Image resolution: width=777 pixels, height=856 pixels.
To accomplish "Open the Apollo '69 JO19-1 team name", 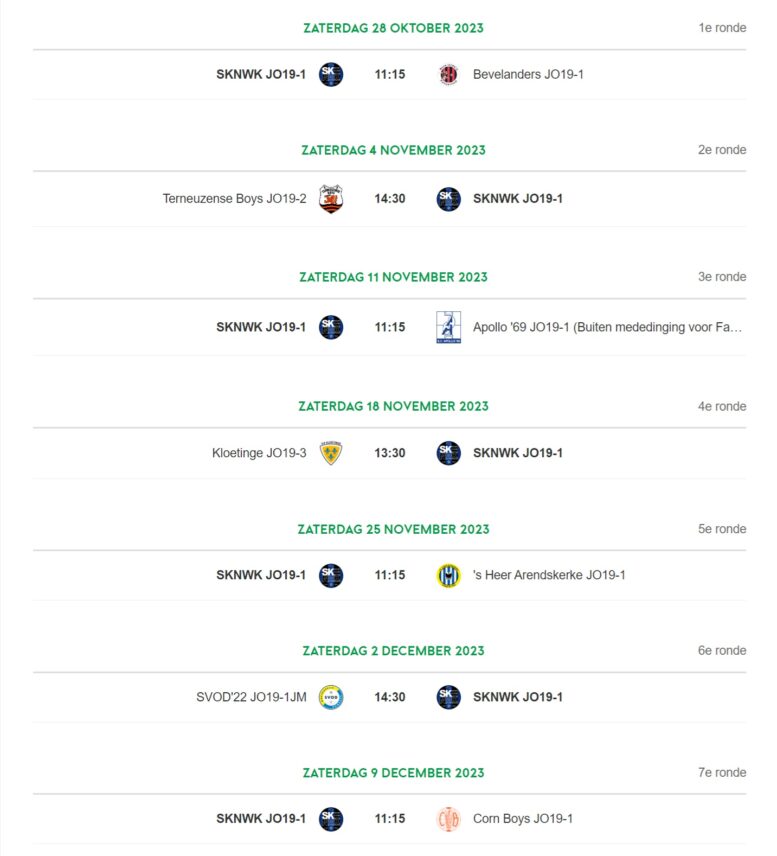I will pos(607,327).
